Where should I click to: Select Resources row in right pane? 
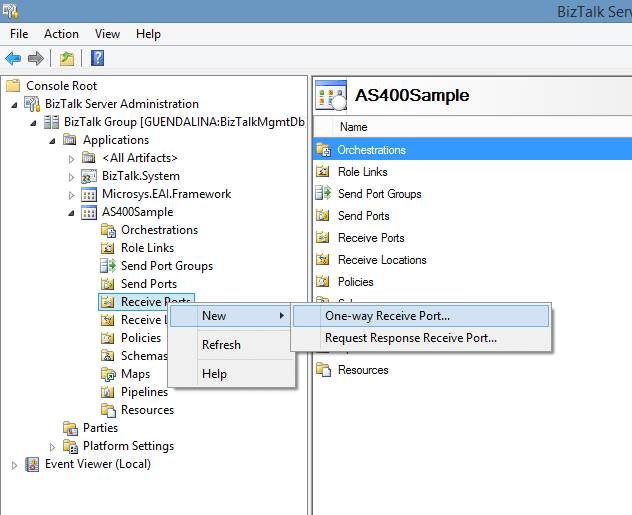click(x=472, y=370)
